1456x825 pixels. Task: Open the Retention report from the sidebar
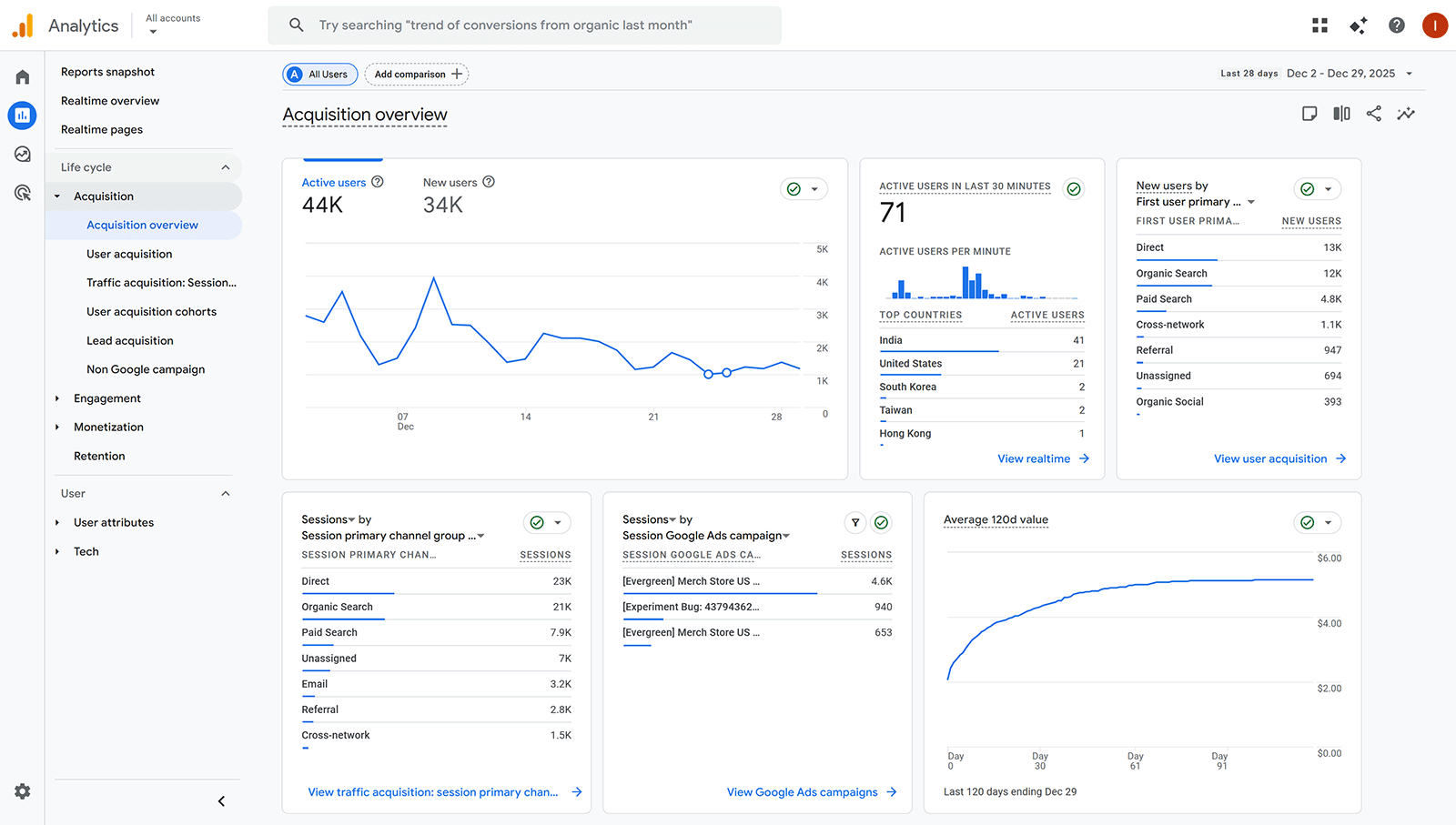click(x=100, y=456)
